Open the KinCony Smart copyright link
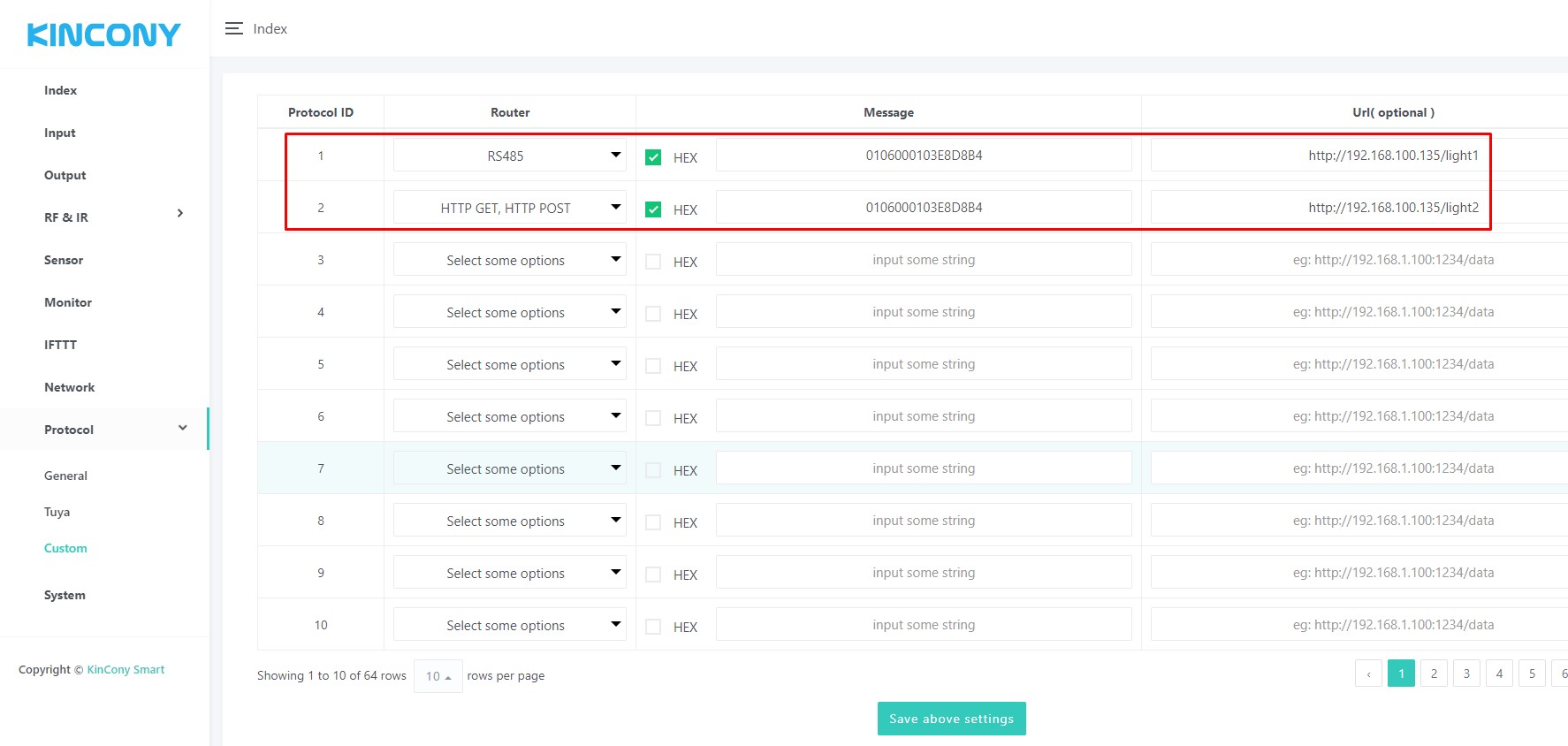 click(x=126, y=670)
